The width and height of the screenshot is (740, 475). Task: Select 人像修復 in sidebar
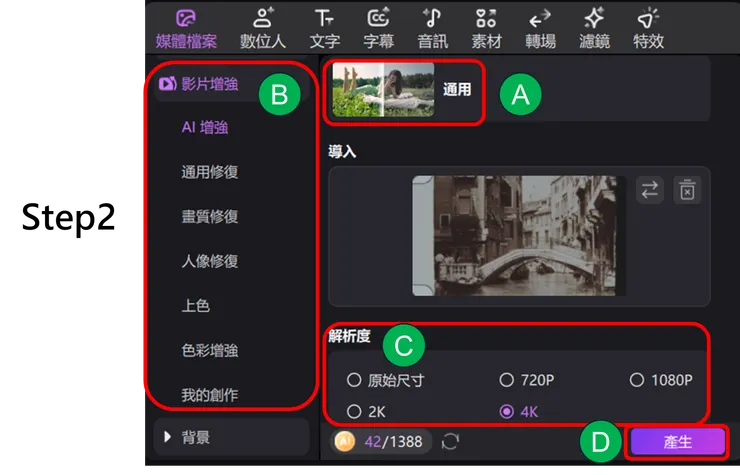(x=210, y=261)
